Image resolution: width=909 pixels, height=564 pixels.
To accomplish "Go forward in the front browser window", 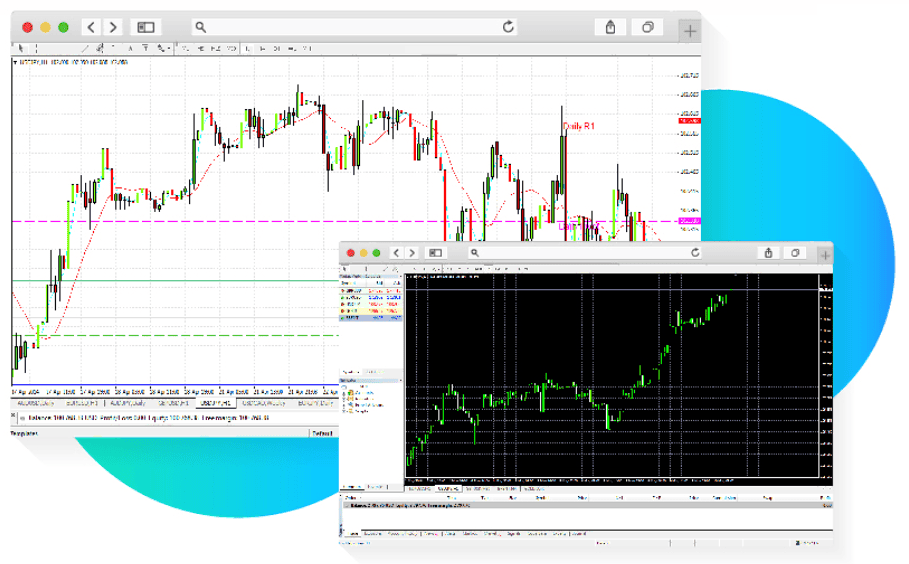I will point(412,253).
